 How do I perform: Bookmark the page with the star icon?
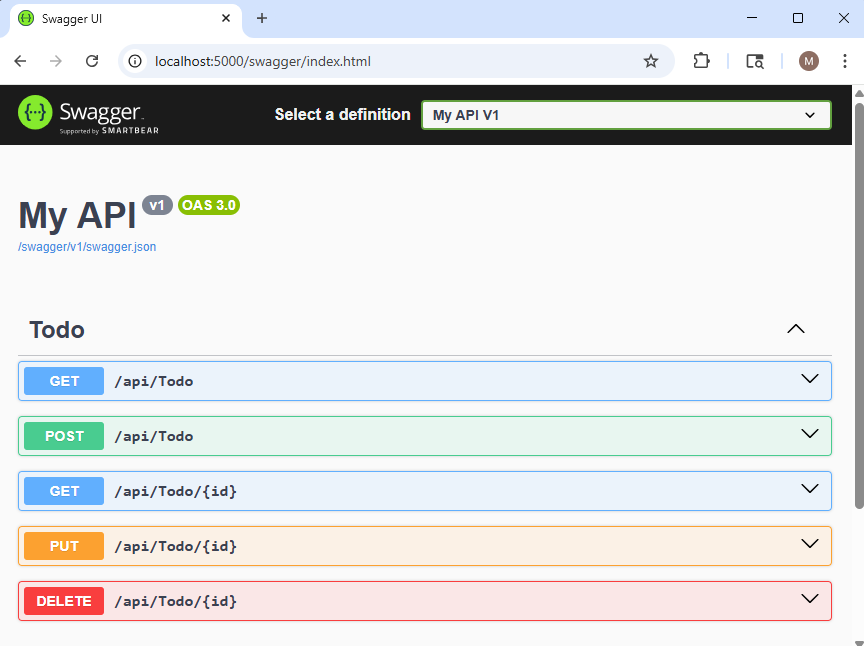tap(651, 61)
